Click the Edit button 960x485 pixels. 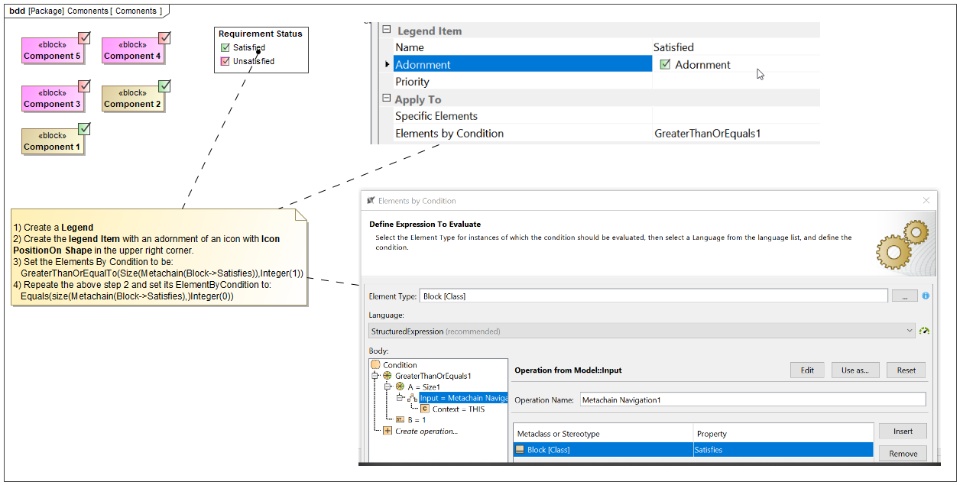coord(807,370)
